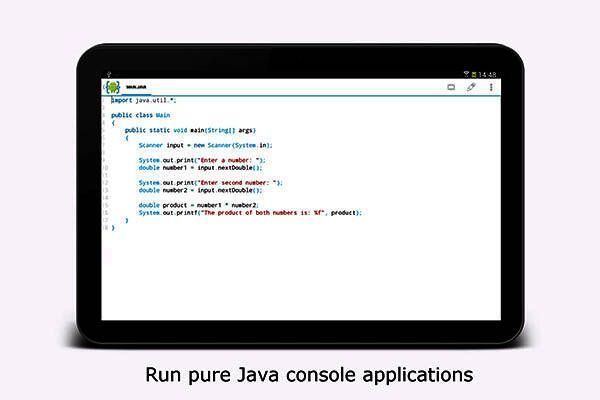Toggle edit mode with the pencil icon
600x400 pixels.
[x=471, y=87]
